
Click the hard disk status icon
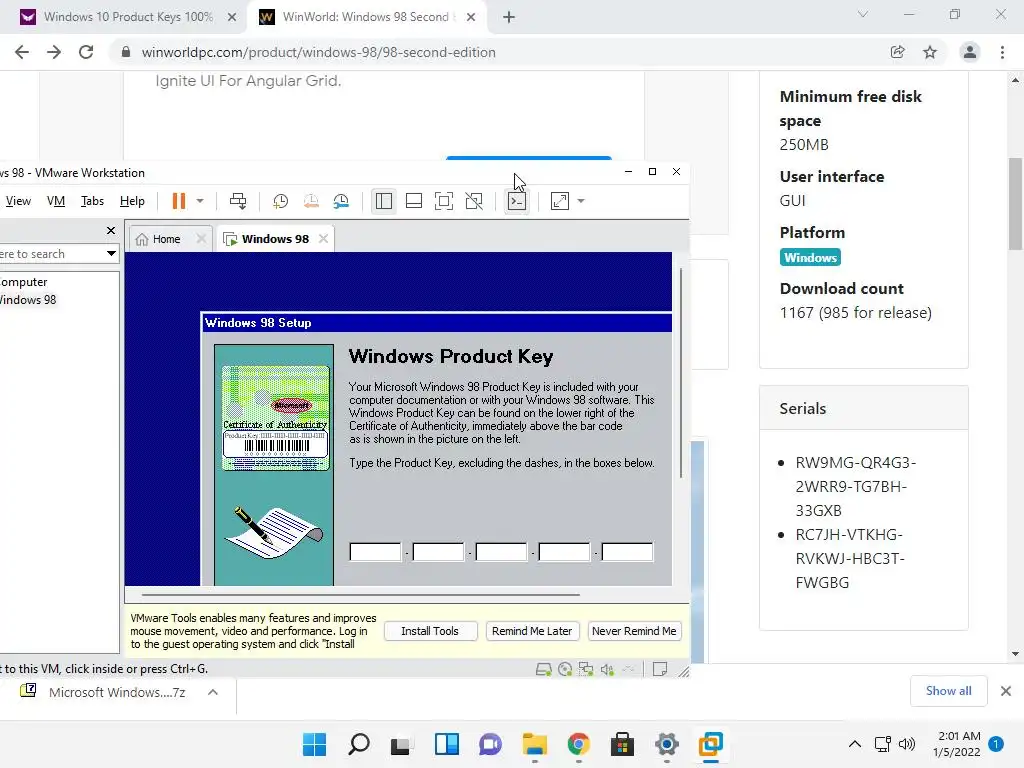tap(543, 669)
